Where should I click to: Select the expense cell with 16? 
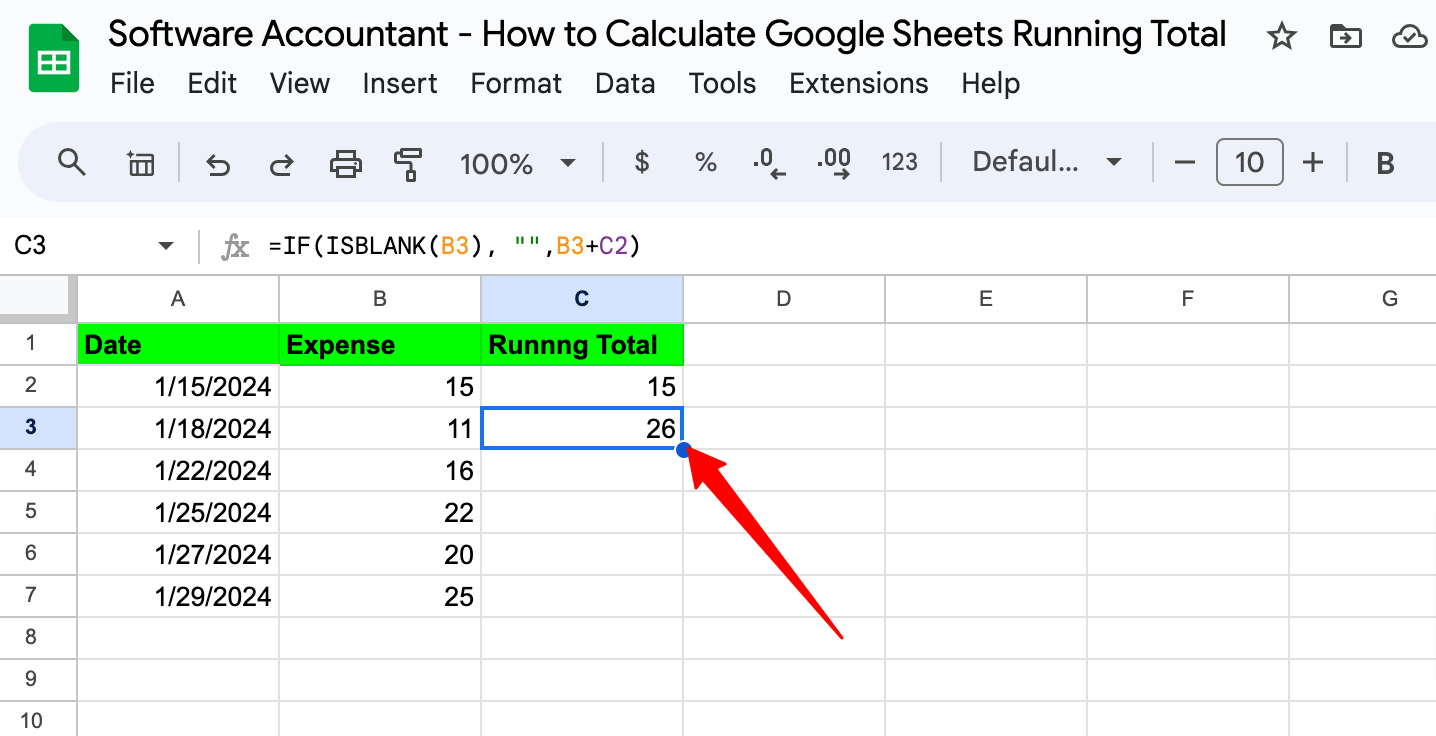(380, 470)
